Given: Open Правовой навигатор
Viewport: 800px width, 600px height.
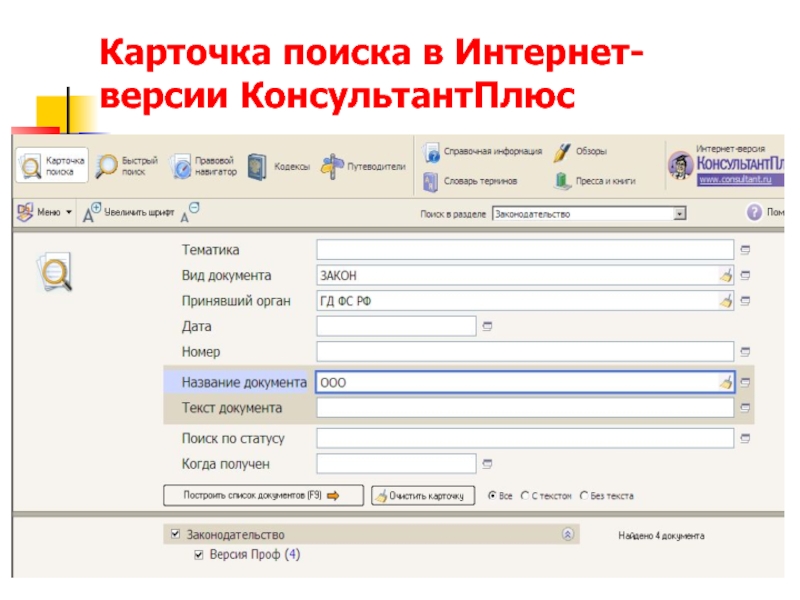Looking at the screenshot, I should tap(204, 166).
